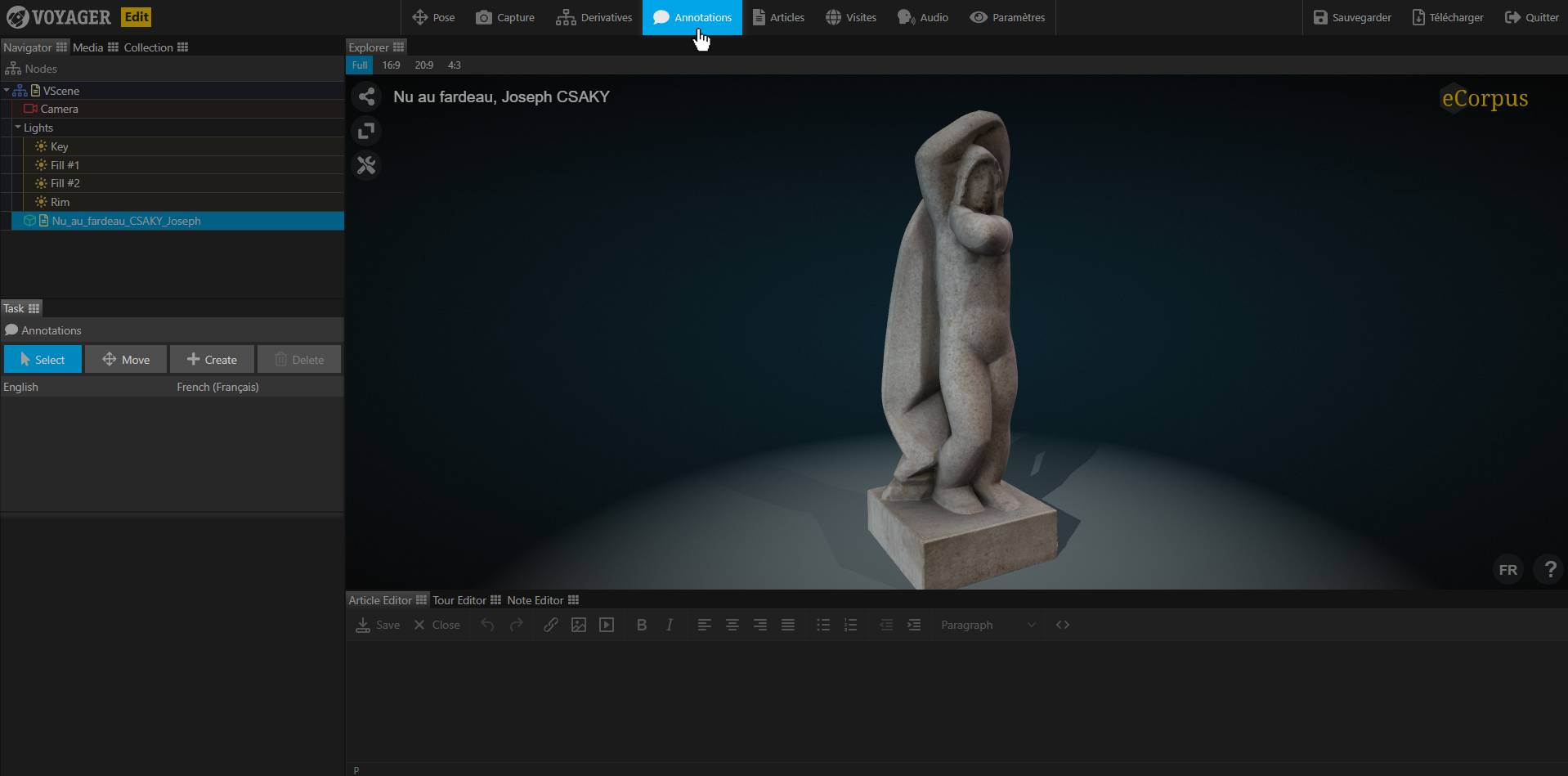
Task: Click the article Close button
Action: pyautogui.click(x=437, y=625)
